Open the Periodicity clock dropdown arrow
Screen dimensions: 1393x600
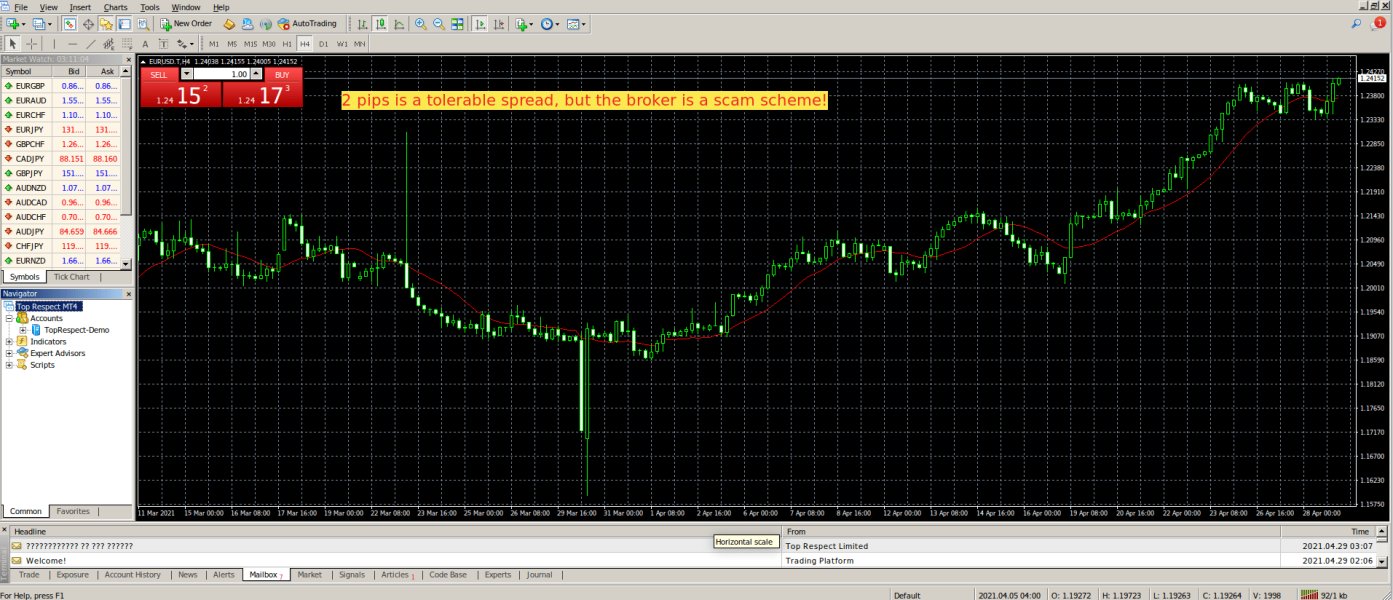coord(560,24)
